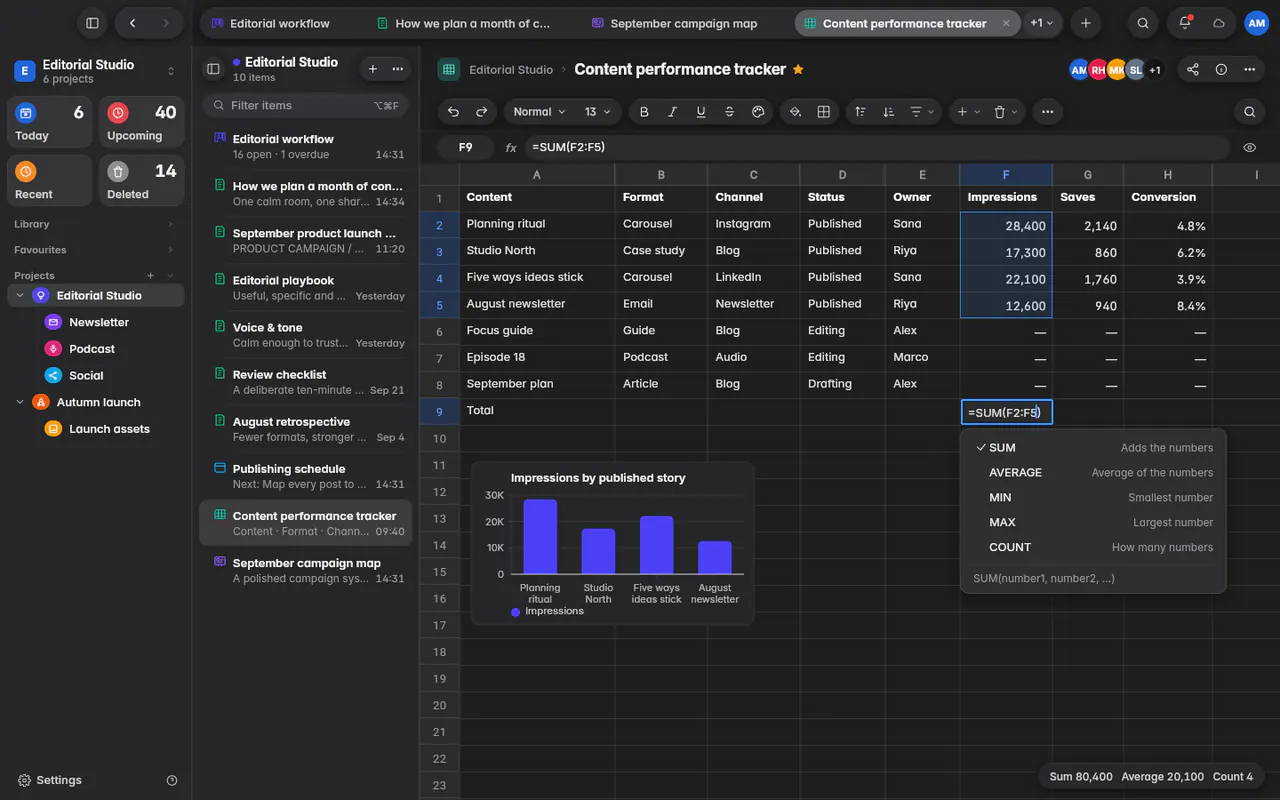
Task: Open the filter options dropdown
Action: coord(922,112)
